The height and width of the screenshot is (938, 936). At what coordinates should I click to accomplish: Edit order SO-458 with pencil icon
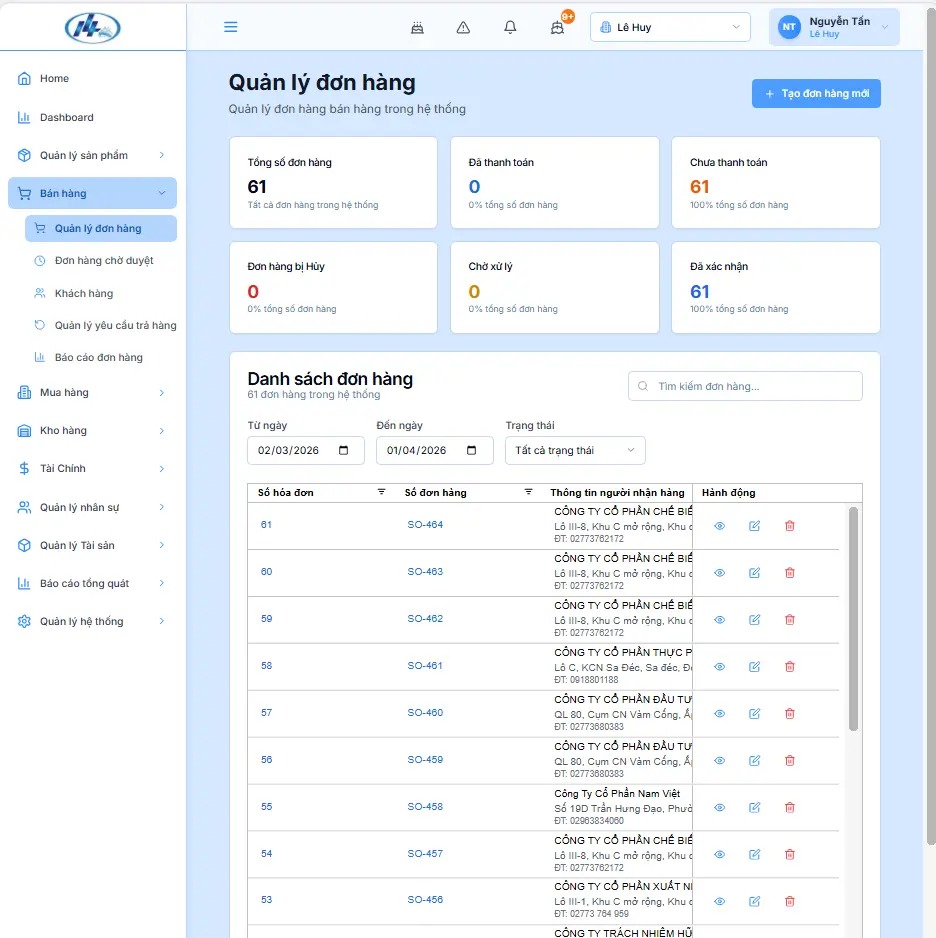pyautogui.click(x=754, y=808)
